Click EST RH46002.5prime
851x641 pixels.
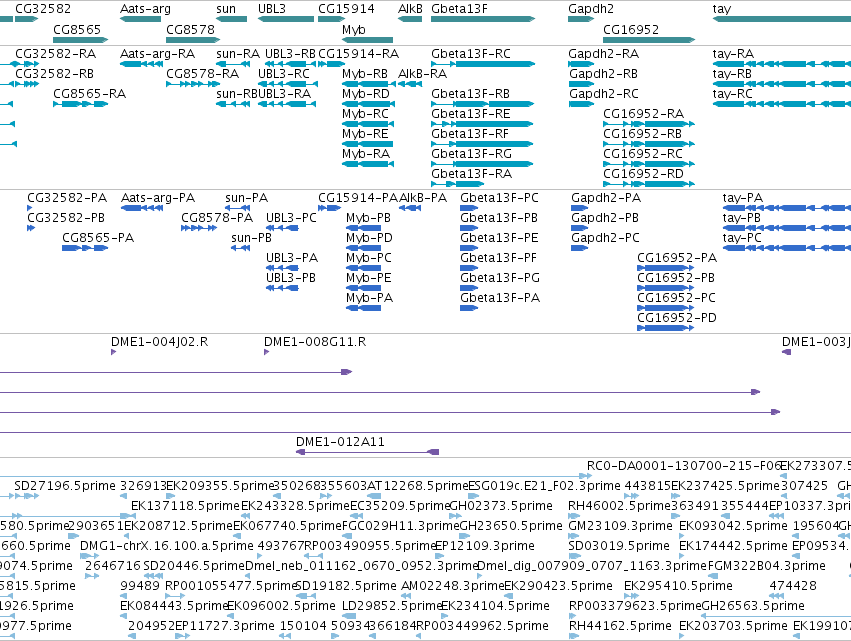(619, 506)
